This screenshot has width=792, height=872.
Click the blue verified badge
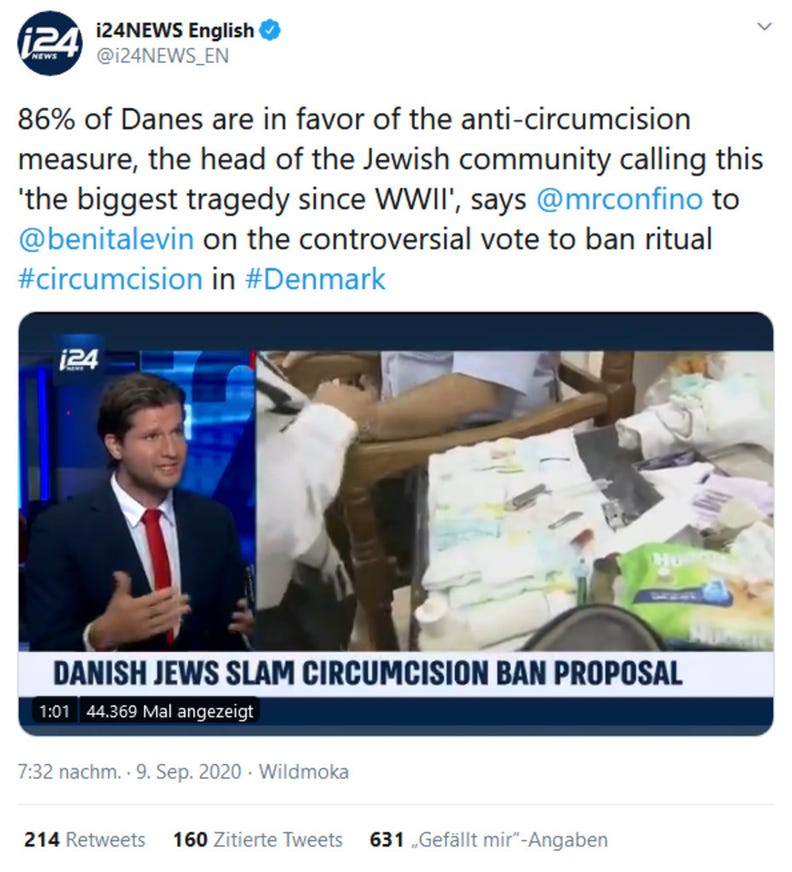click(271, 31)
